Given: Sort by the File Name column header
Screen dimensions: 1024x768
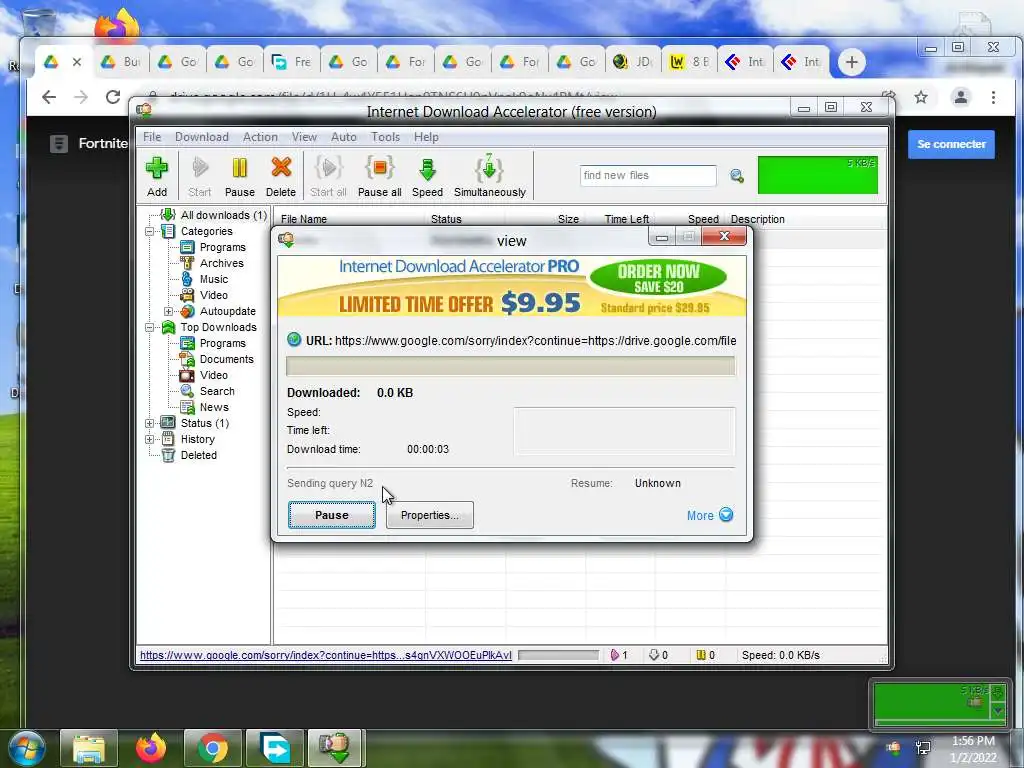Looking at the screenshot, I should [304, 219].
